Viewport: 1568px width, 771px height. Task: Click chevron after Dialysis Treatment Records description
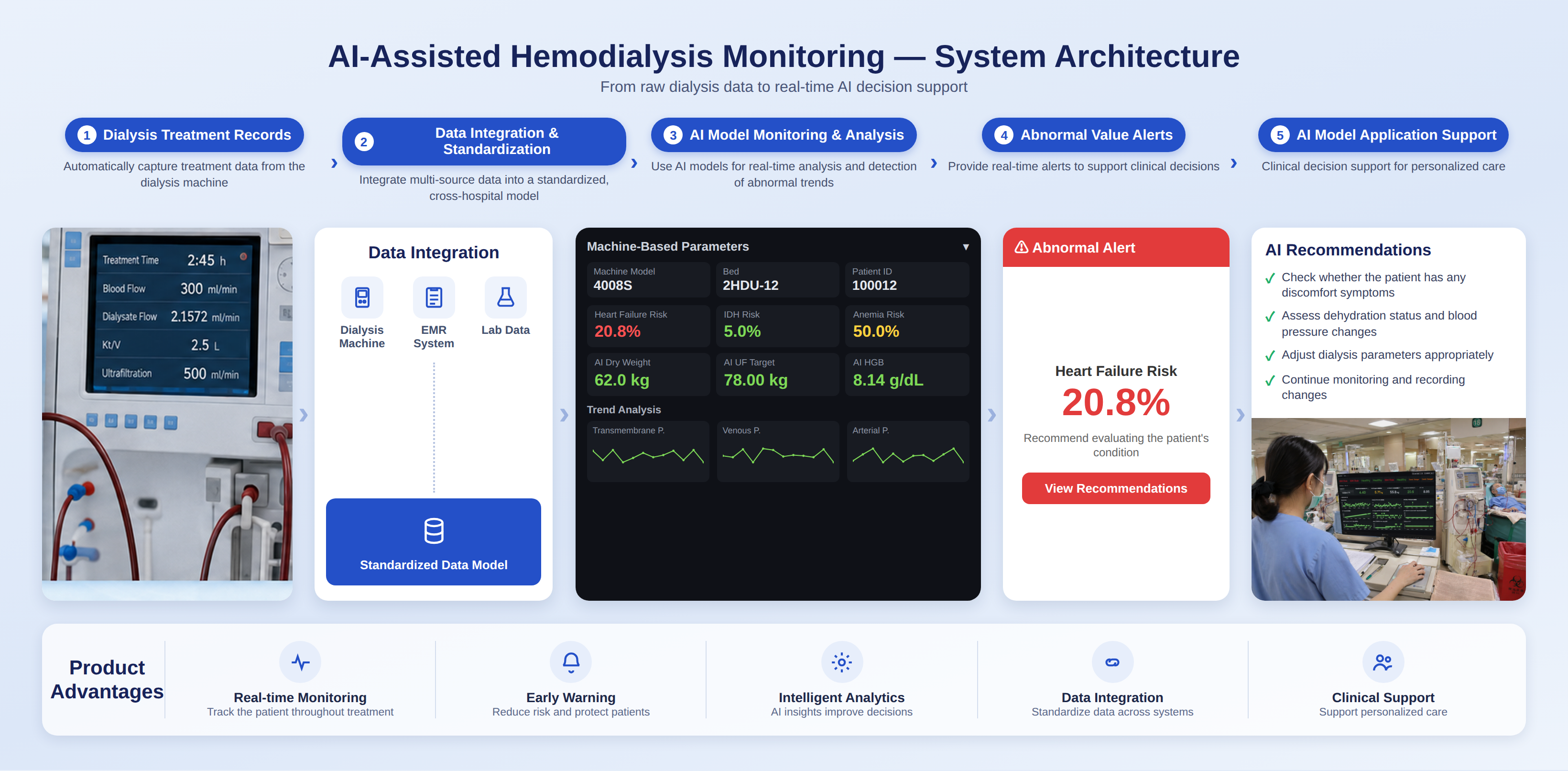click(334, 163)
